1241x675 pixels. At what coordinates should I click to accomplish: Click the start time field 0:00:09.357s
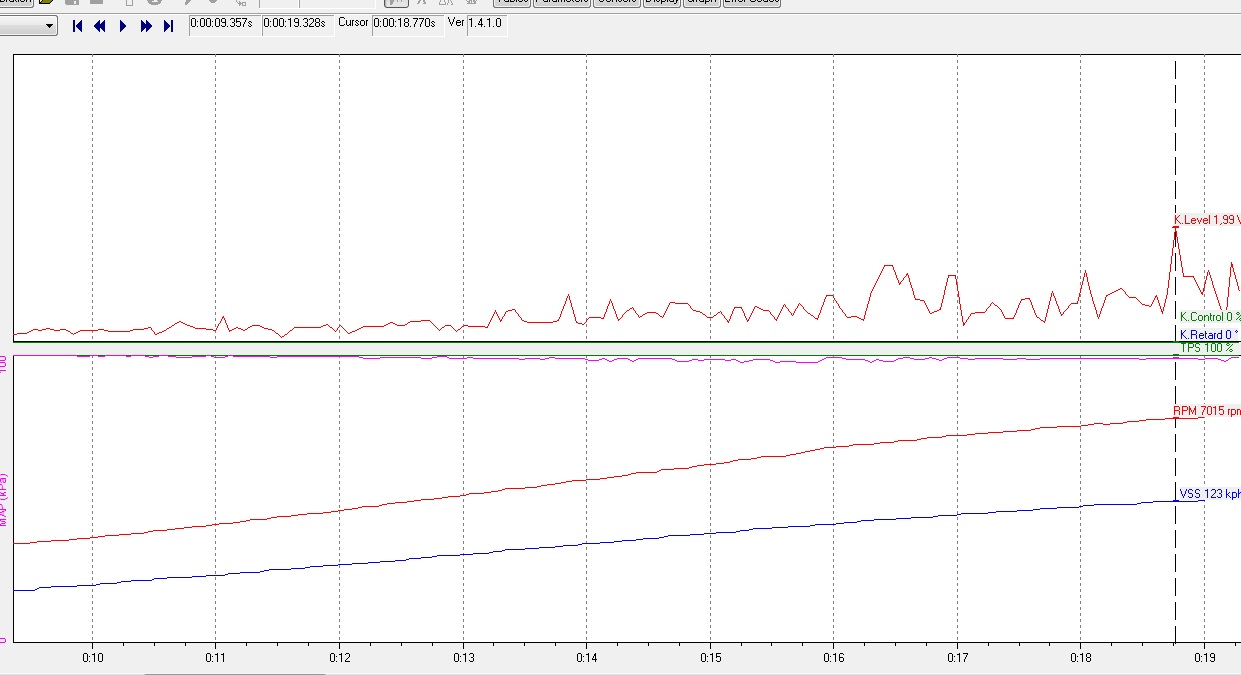point(225,23)
